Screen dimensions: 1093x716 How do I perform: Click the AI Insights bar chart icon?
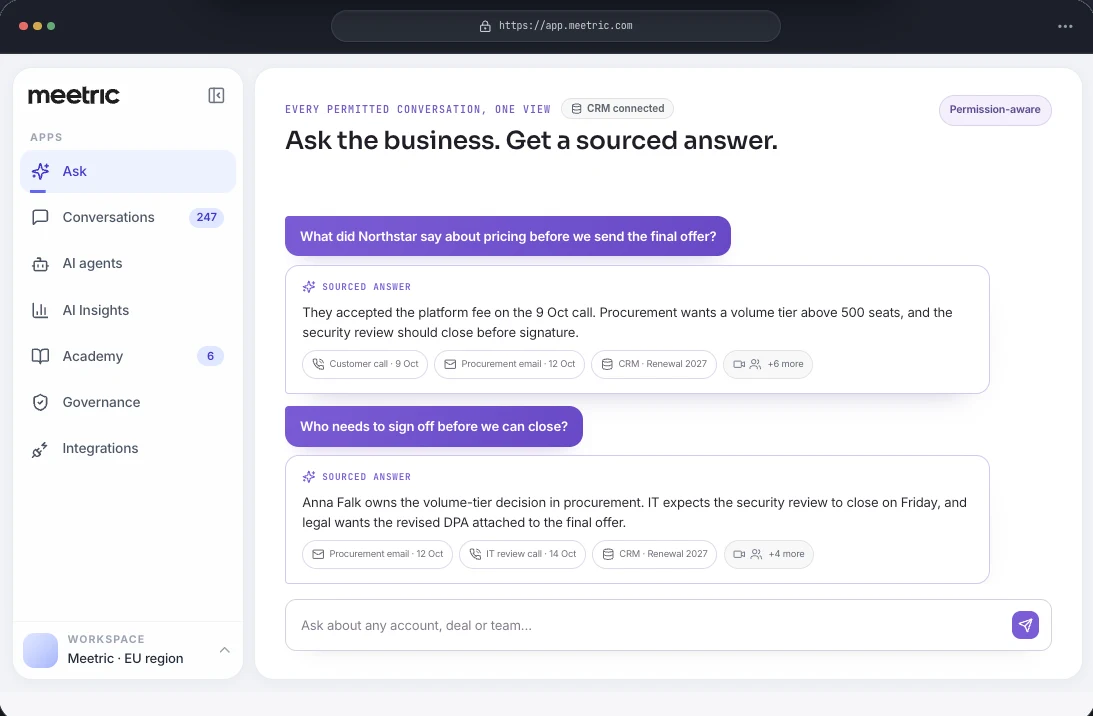point(40,310)
